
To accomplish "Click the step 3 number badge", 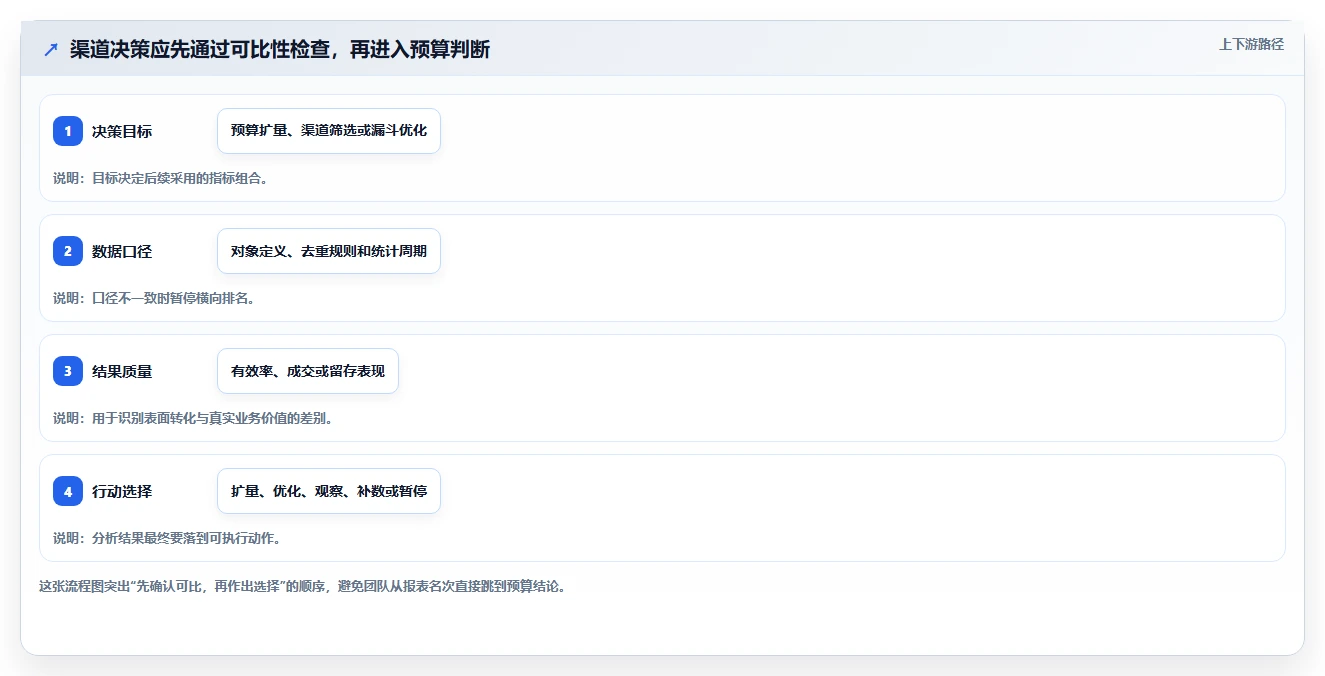I will click(68, 371).
